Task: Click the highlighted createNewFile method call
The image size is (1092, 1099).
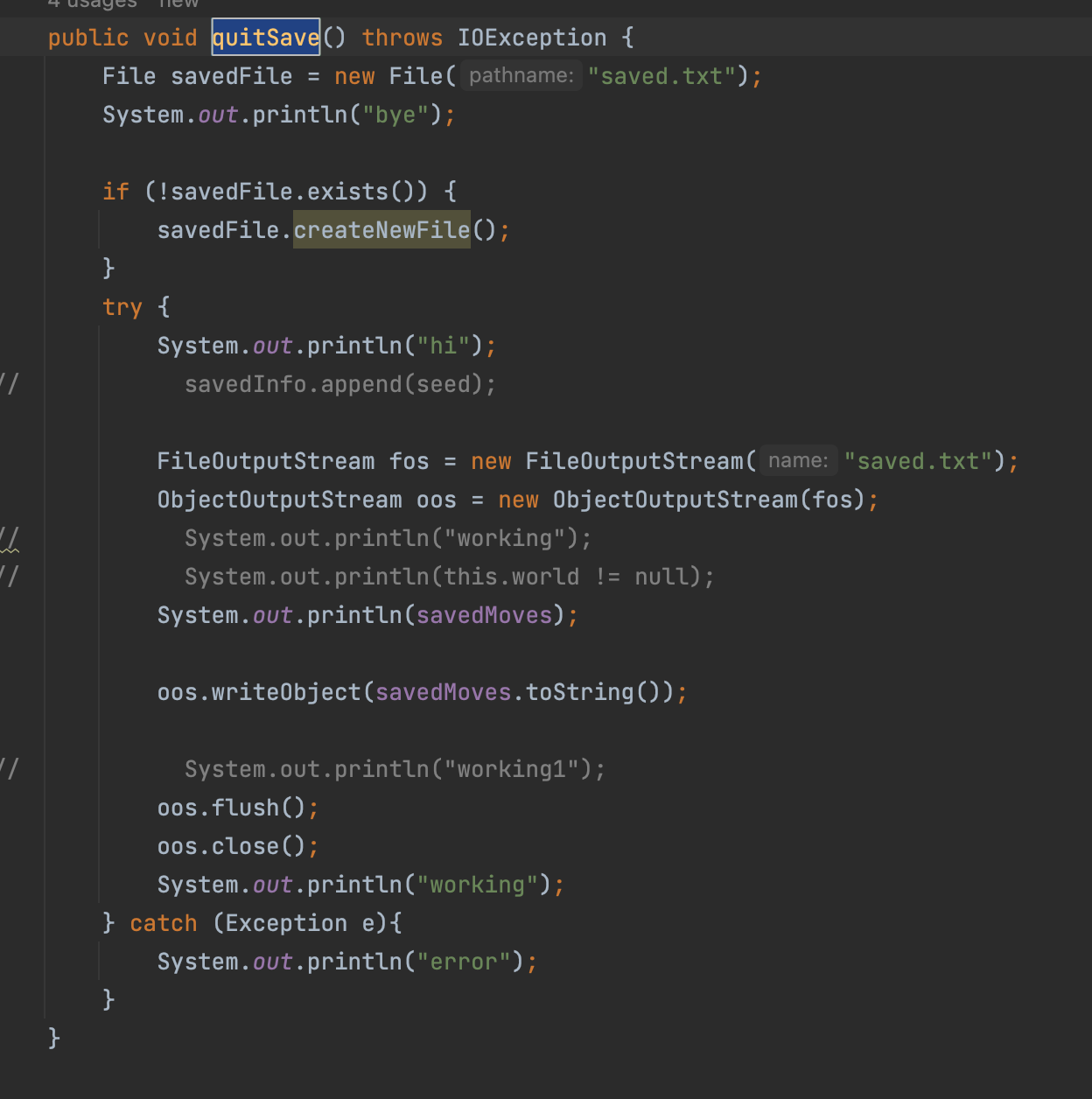Action: [381, 230]
